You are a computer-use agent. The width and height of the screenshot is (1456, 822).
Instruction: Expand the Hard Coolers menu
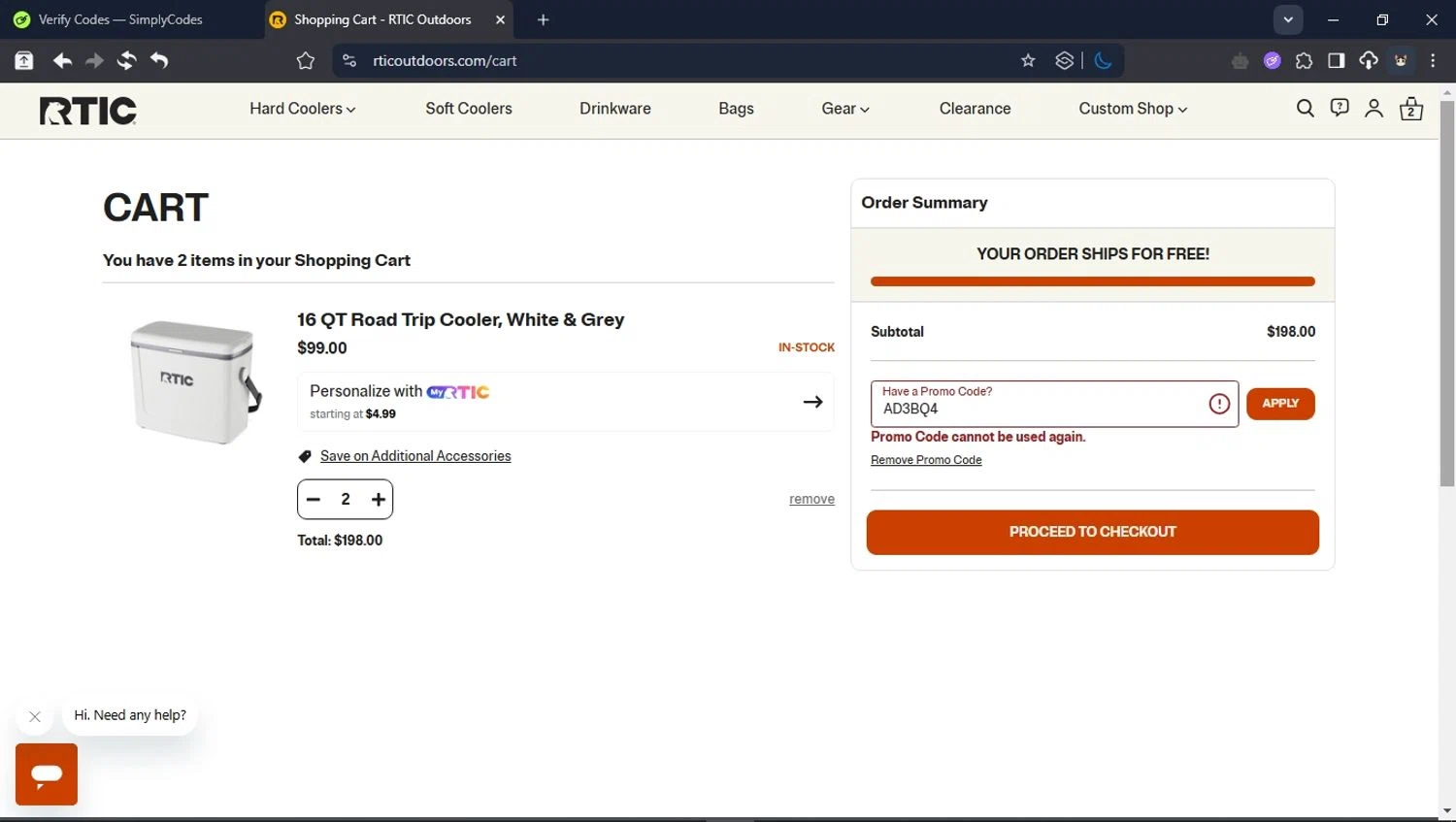click(x=302, y=109)
